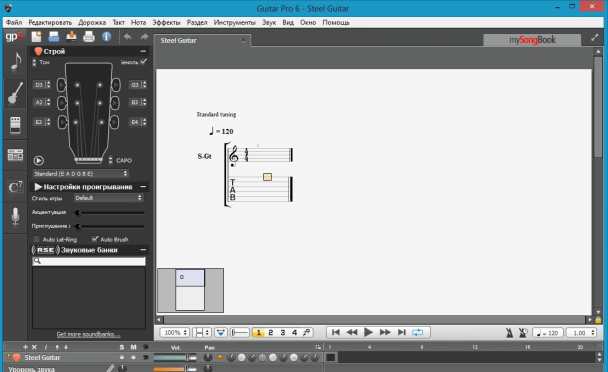Click the new document toolbar icon
The height and width of the screenshot is (372, 608).
(36, 37)
